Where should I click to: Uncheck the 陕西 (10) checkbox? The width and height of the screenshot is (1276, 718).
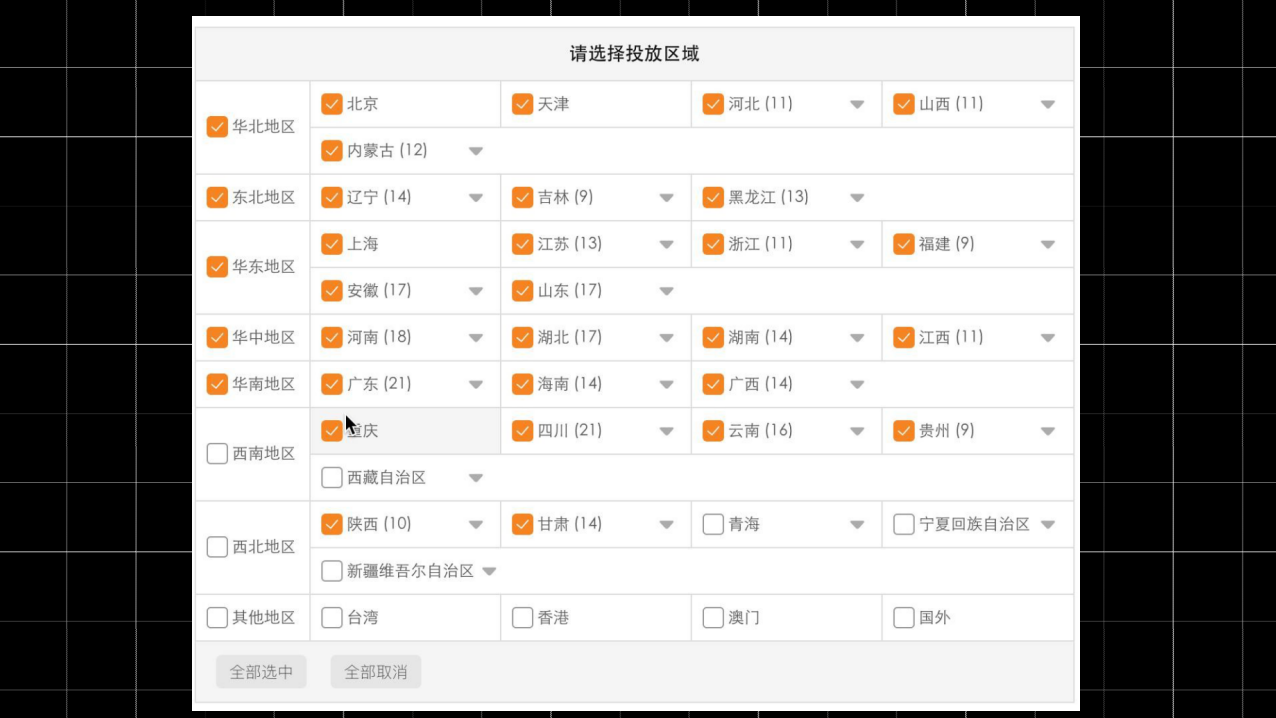pos(332,524)
